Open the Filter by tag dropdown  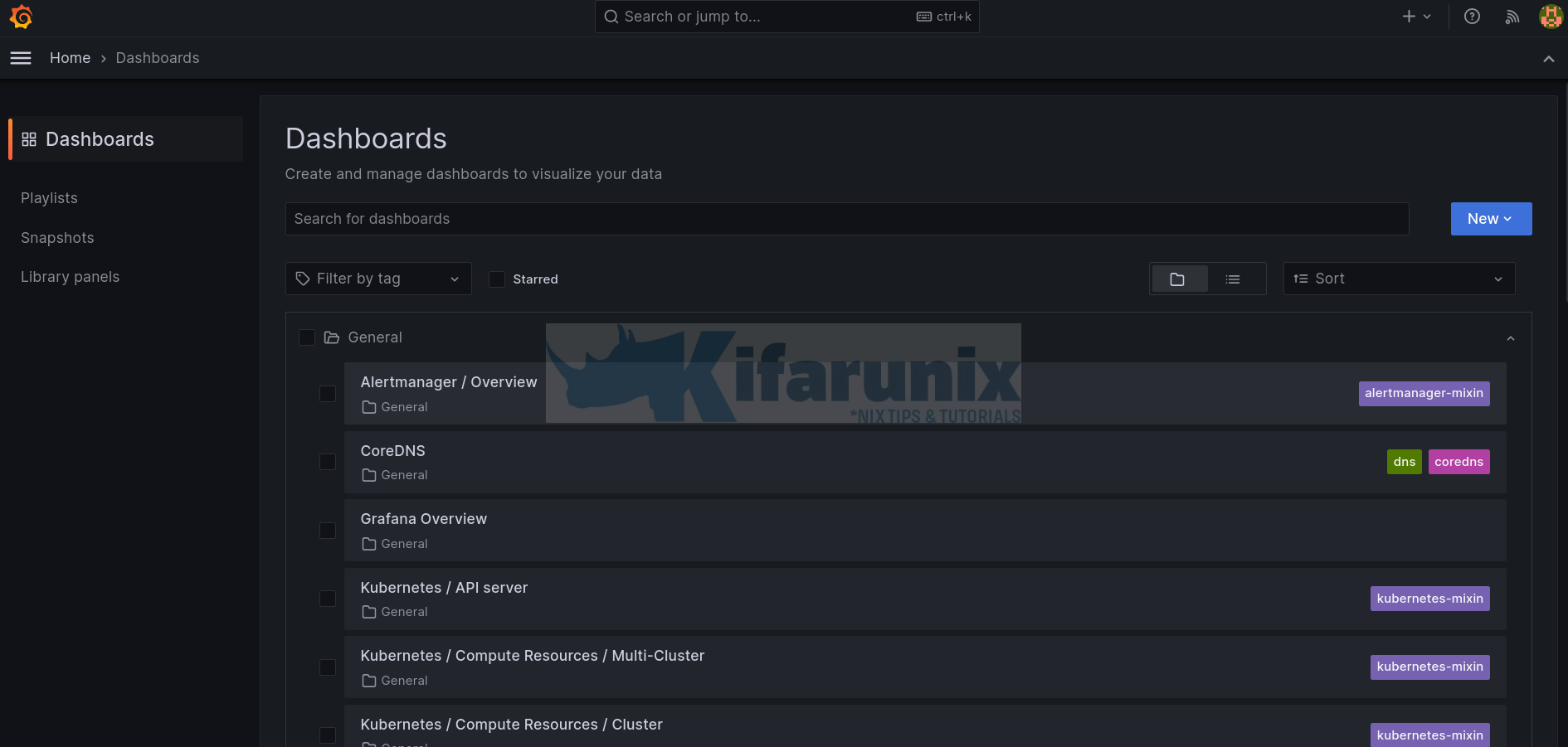(x=378, y=279)
